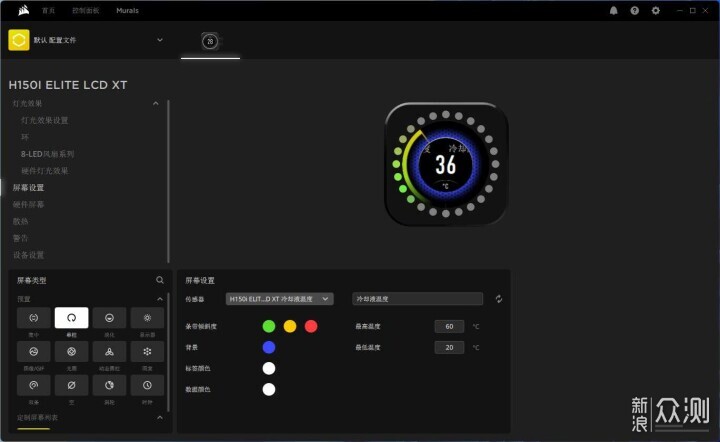The width and height of the screenshot is (720, 442).
Task: Open the 8-LED fan series item
Action: pyautogui.click(x=47, y=154)
